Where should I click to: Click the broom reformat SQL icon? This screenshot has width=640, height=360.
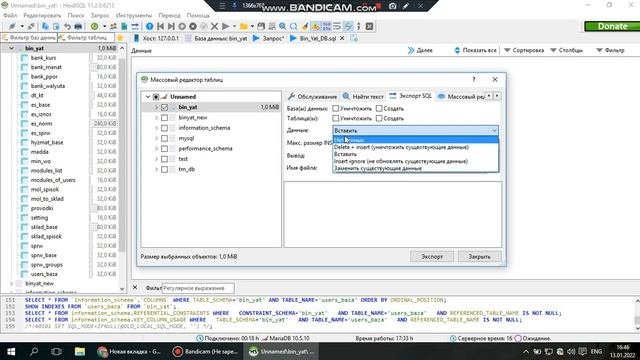click(304, 26)
